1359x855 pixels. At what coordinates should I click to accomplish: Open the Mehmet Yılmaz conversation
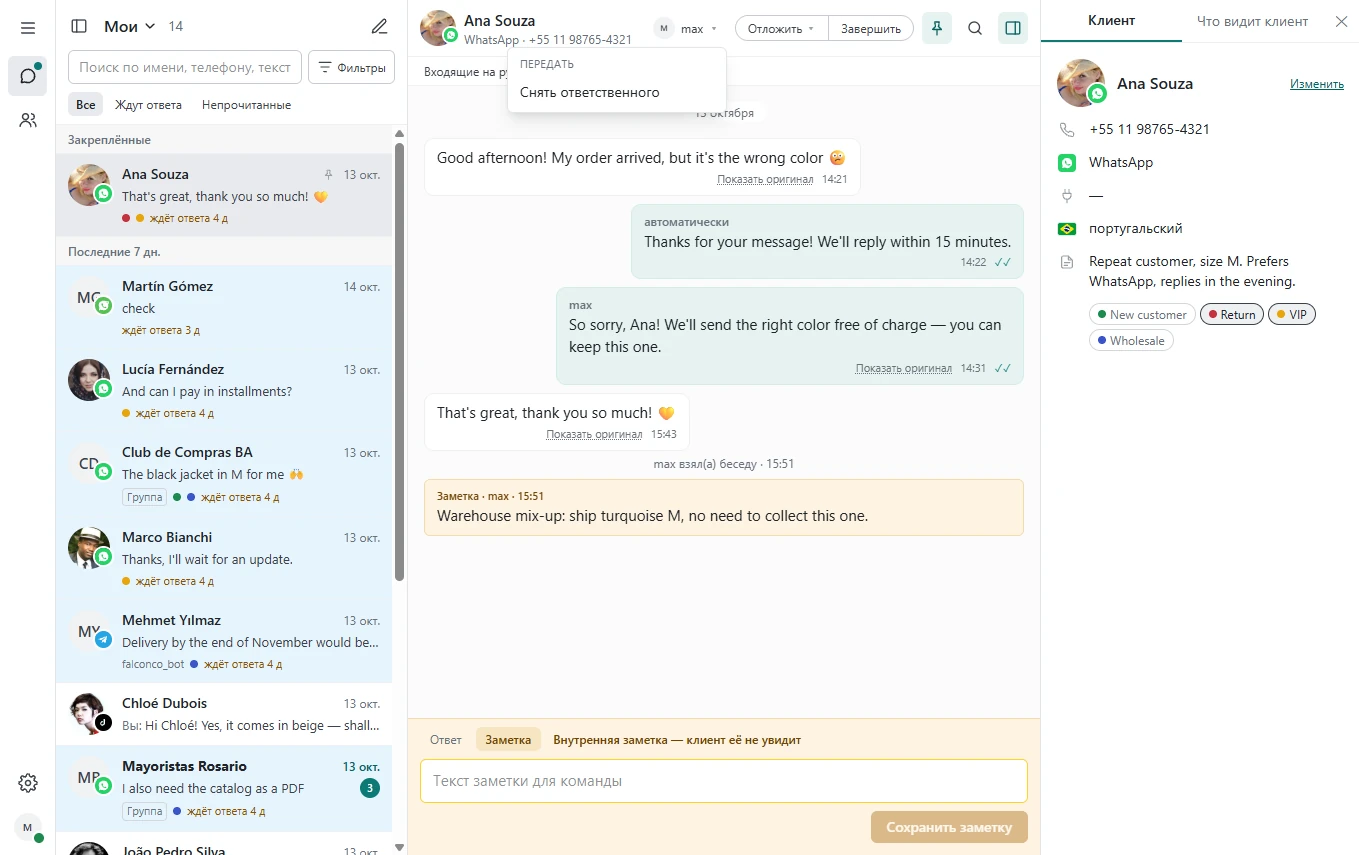(x=224, y=642)
